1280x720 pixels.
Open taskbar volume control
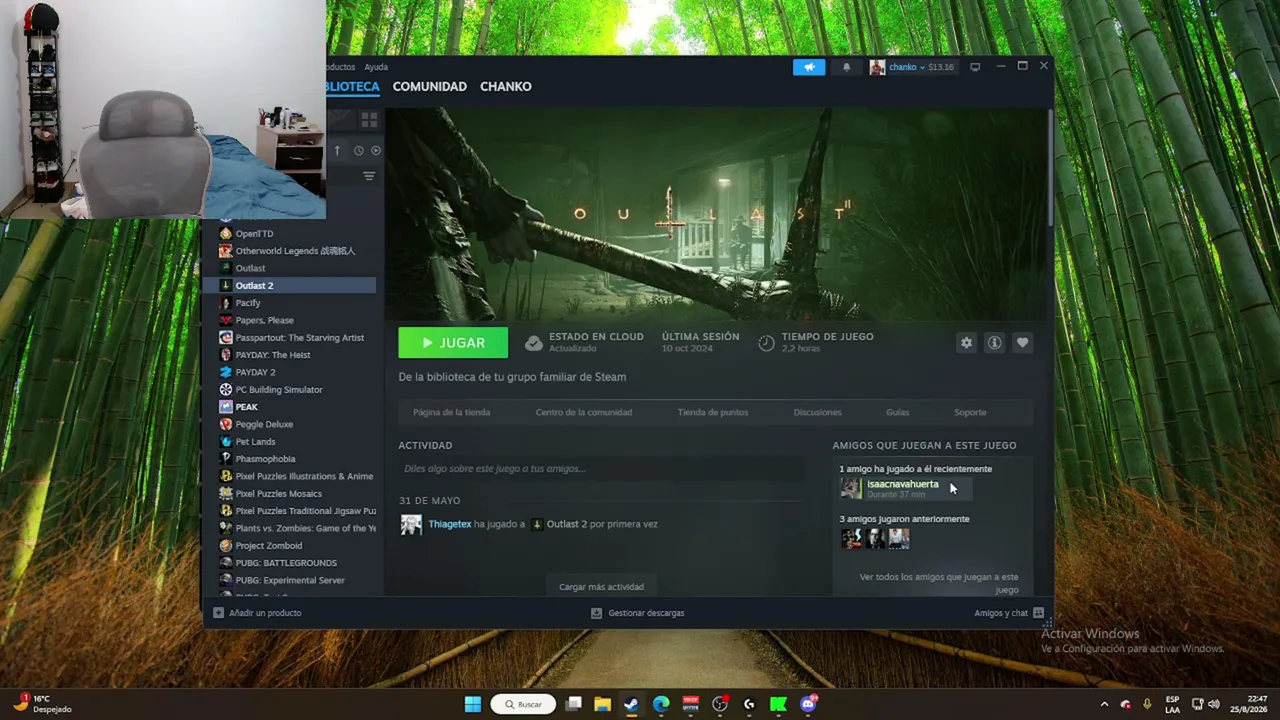1213,704
